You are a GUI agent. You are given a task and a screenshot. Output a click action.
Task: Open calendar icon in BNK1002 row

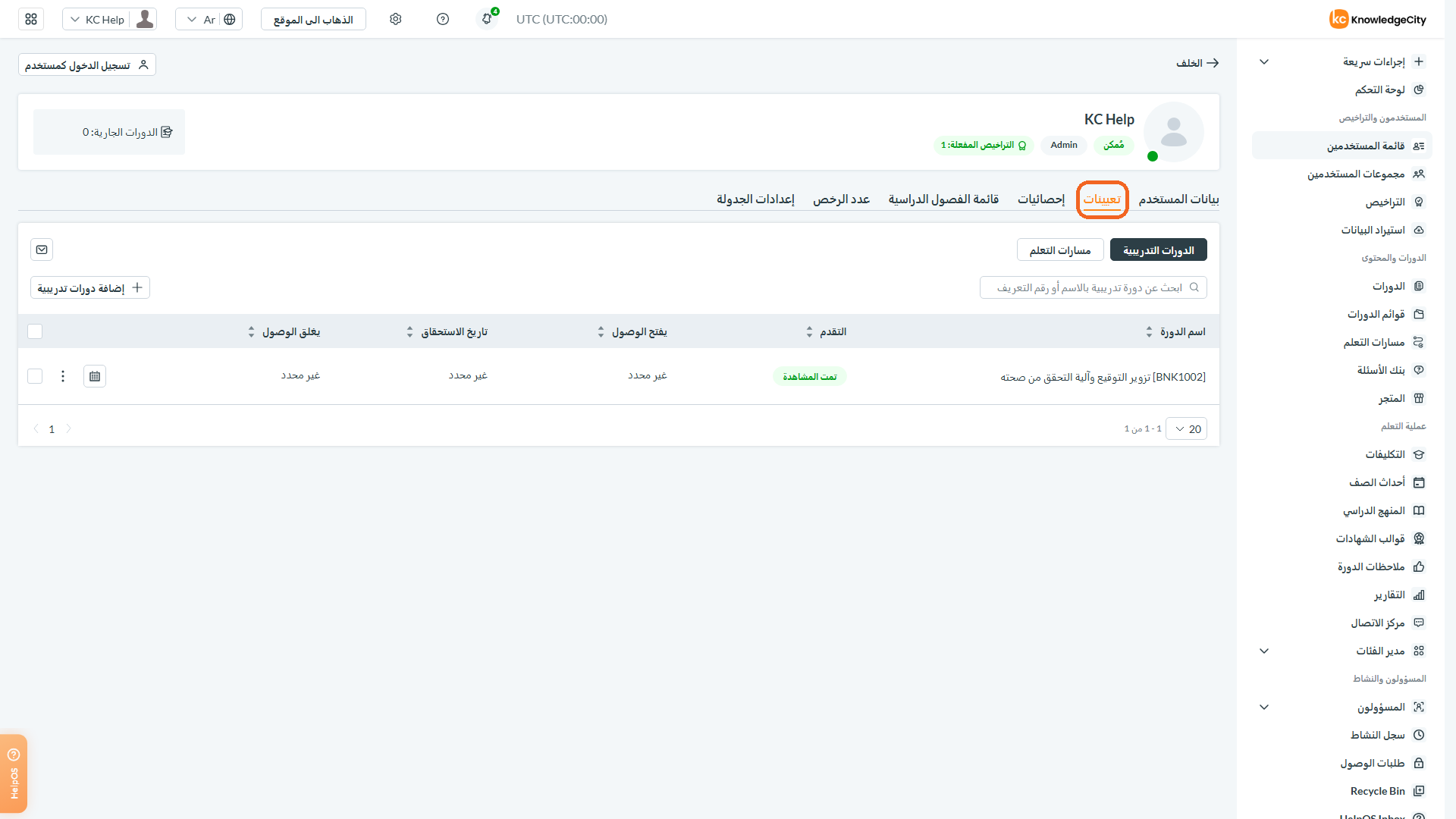(95, 376)
